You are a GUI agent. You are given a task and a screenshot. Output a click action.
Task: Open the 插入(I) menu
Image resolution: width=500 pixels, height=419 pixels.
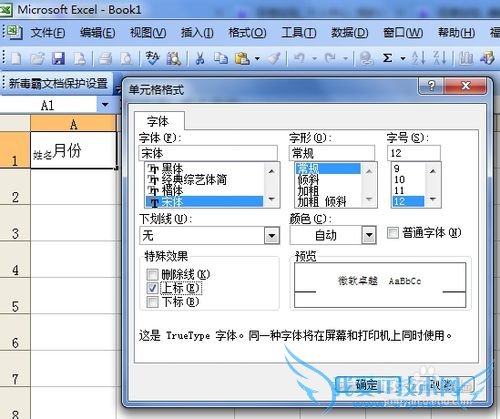point(197,32)
